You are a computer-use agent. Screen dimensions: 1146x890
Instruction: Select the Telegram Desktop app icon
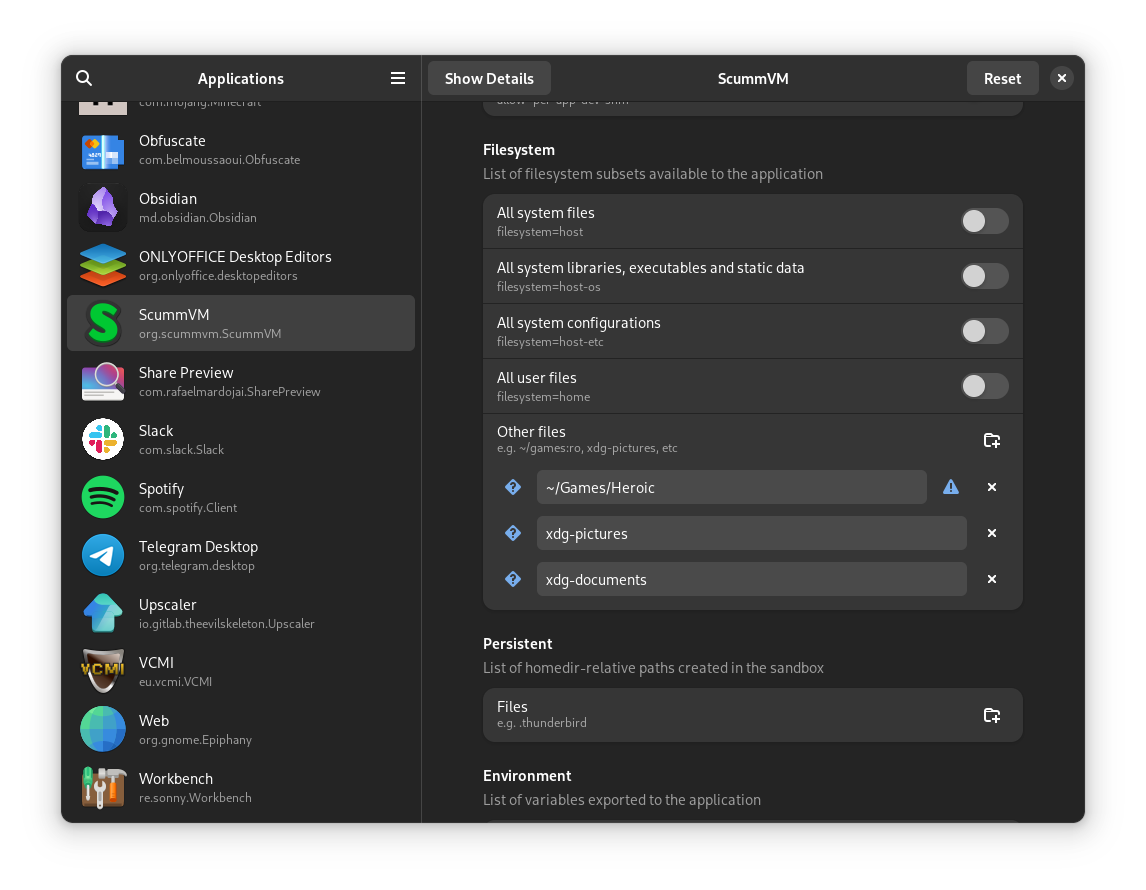tap(103, 555)
